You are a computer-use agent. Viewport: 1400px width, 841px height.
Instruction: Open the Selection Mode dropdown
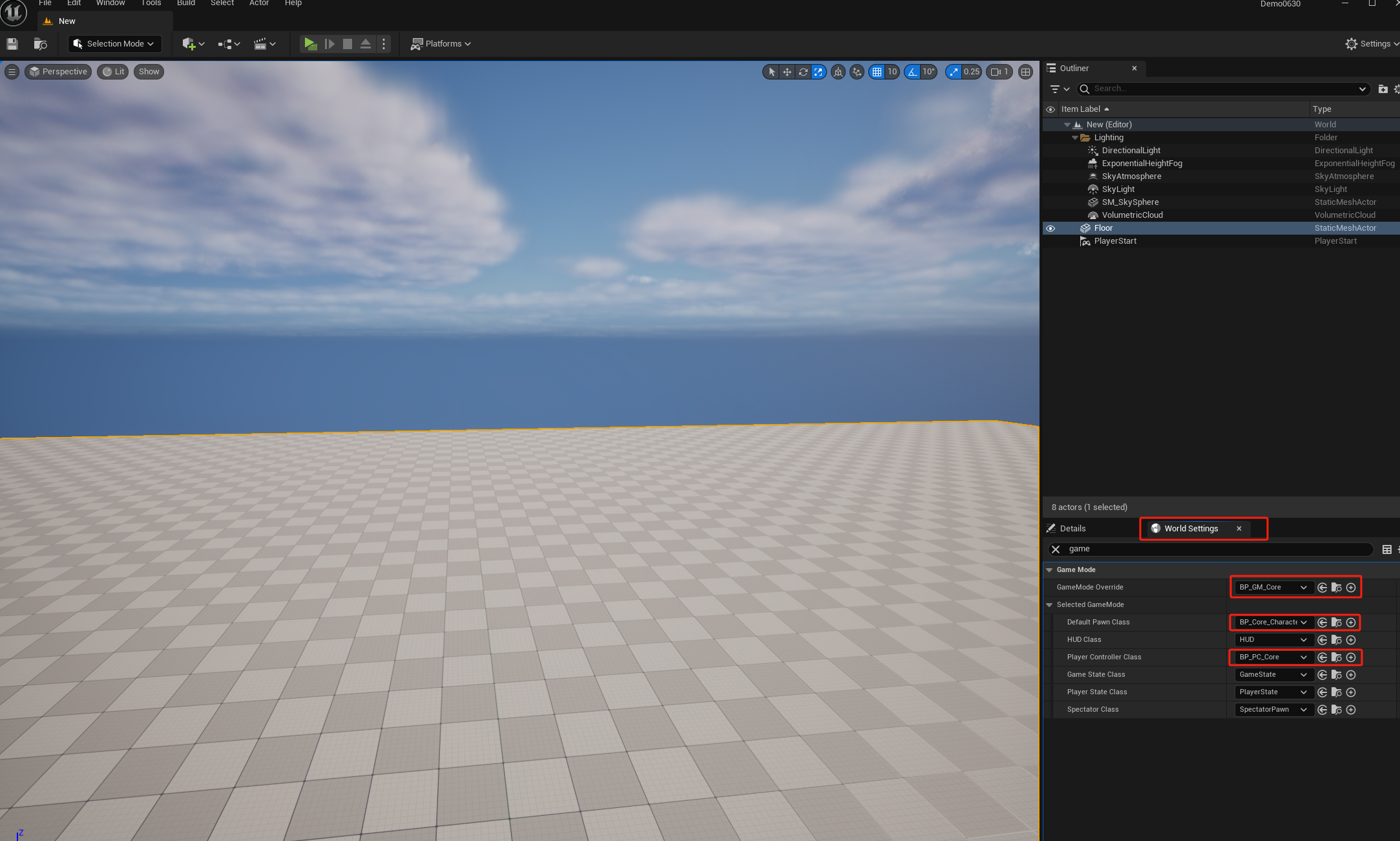(115, 44)
